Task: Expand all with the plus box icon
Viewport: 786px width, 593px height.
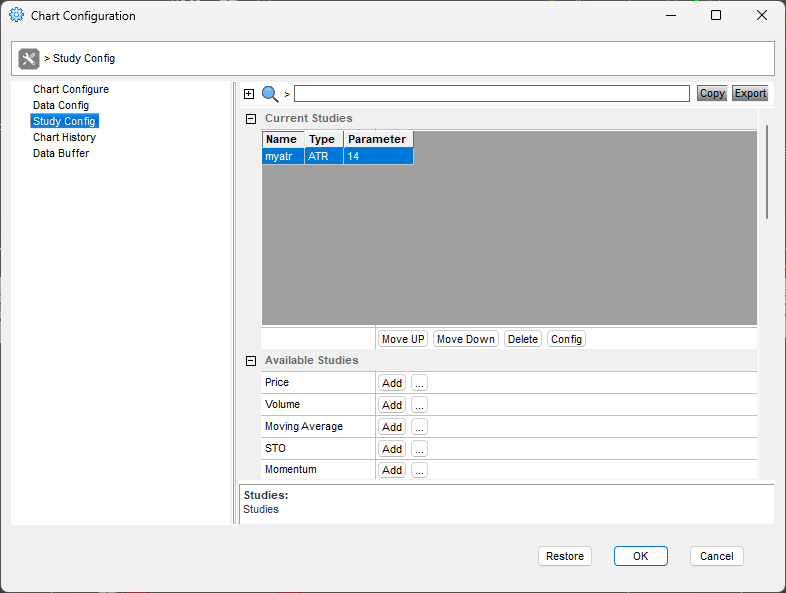Action: 249,94
